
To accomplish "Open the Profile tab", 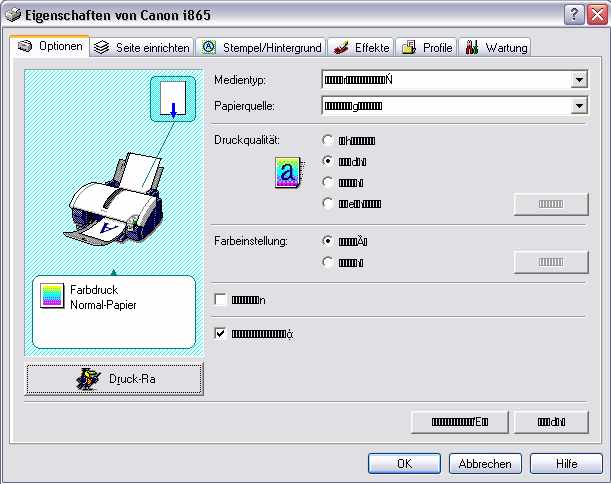I will pyautogui.click(x=427, y=48).
